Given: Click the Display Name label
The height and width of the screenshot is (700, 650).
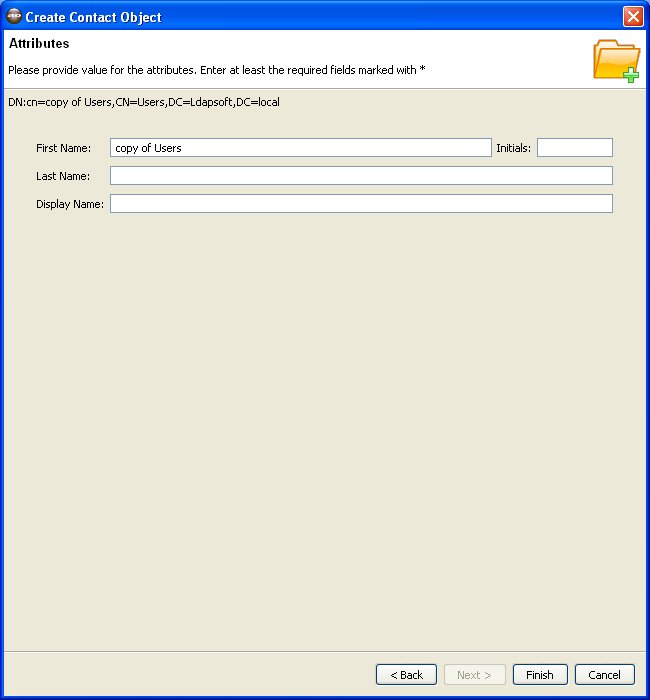Looking at the screenshot, I should tap(70, 204).
